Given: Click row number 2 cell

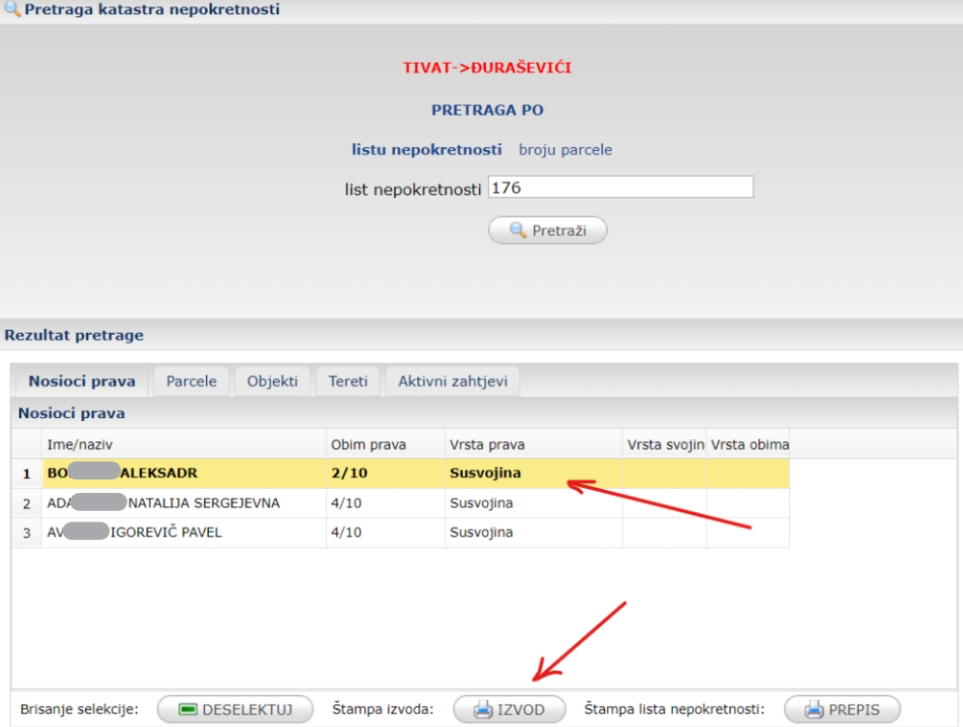Looking at the screenshot, I should (27, 503).
